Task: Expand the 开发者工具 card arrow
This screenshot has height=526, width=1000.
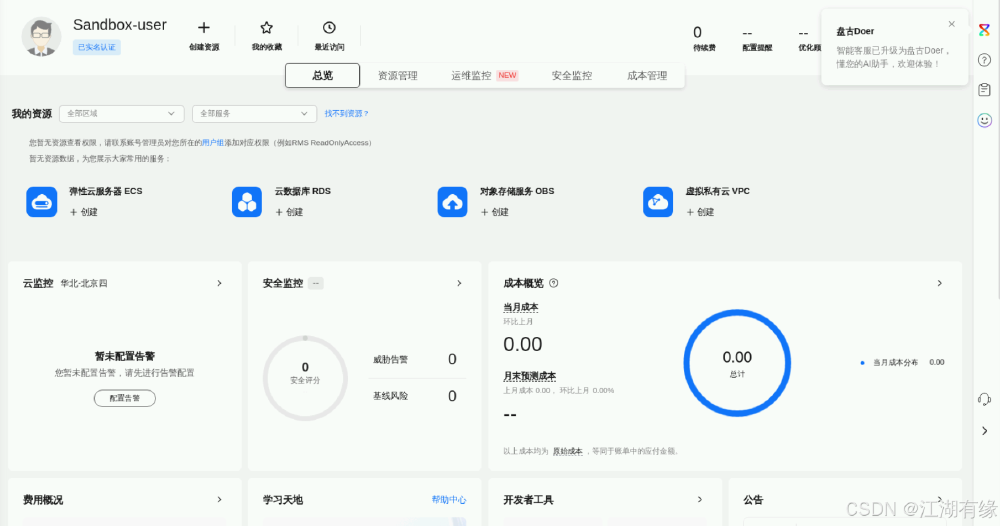Action: point(700,500)
